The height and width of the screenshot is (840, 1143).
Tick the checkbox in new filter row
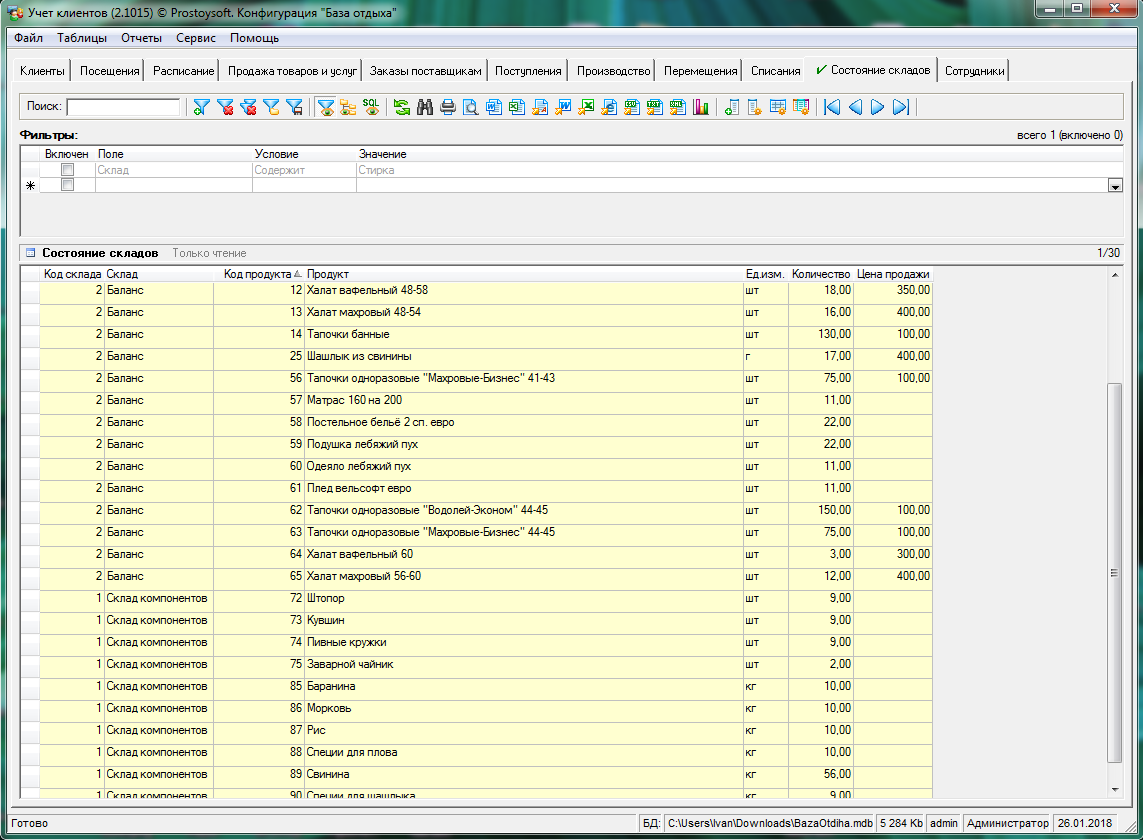(67, 185)
